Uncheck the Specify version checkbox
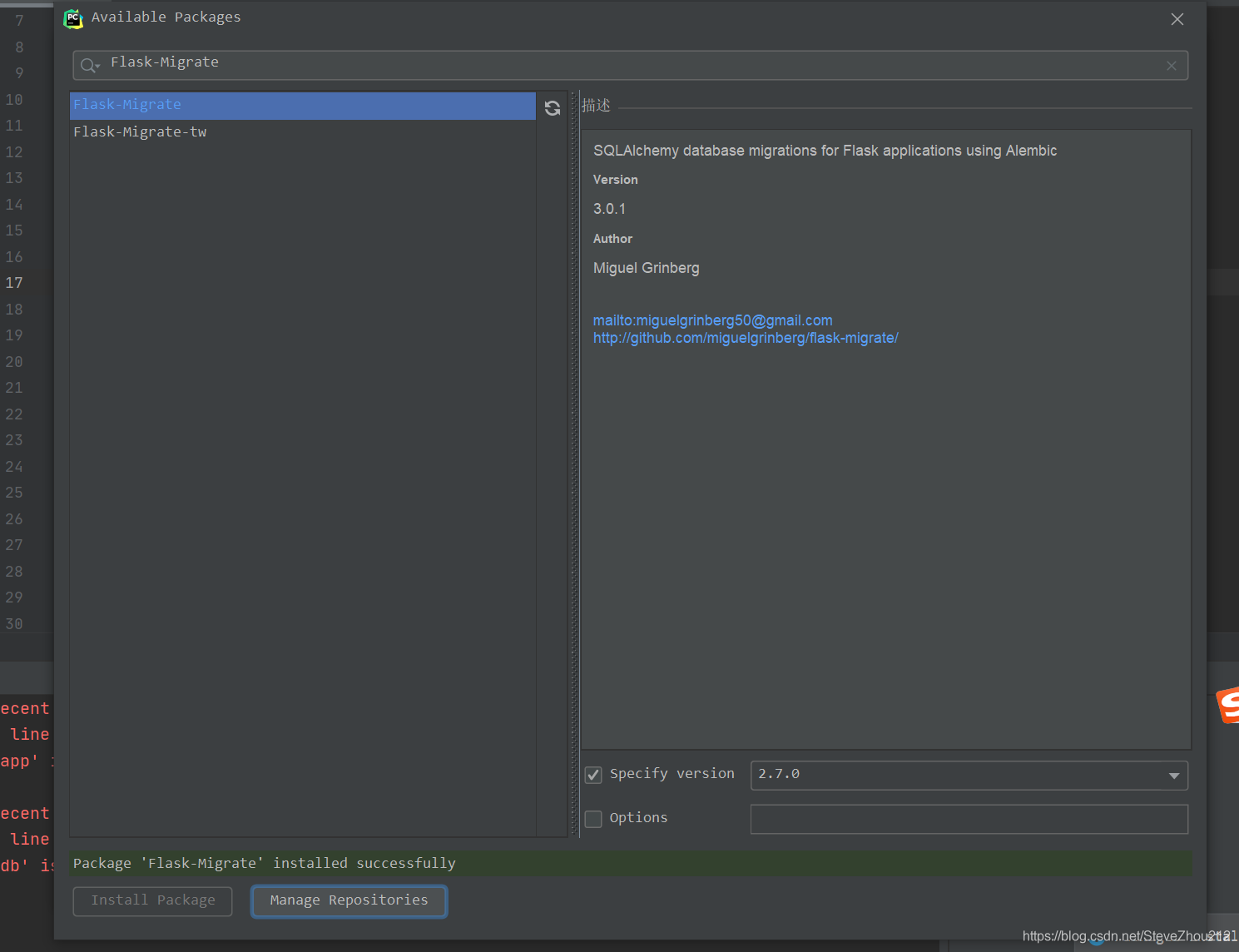1239x952 pixels. [593, 775]
